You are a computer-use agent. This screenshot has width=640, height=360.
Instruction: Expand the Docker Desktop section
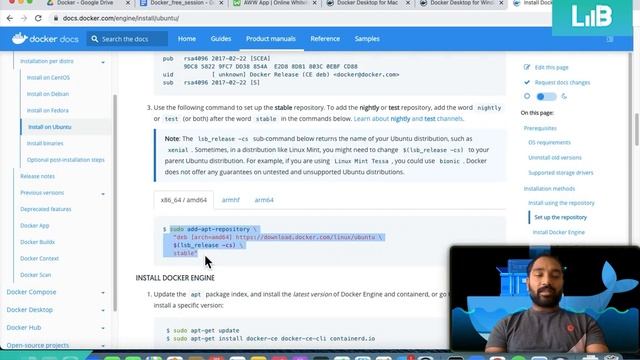(x=103, y=310)
